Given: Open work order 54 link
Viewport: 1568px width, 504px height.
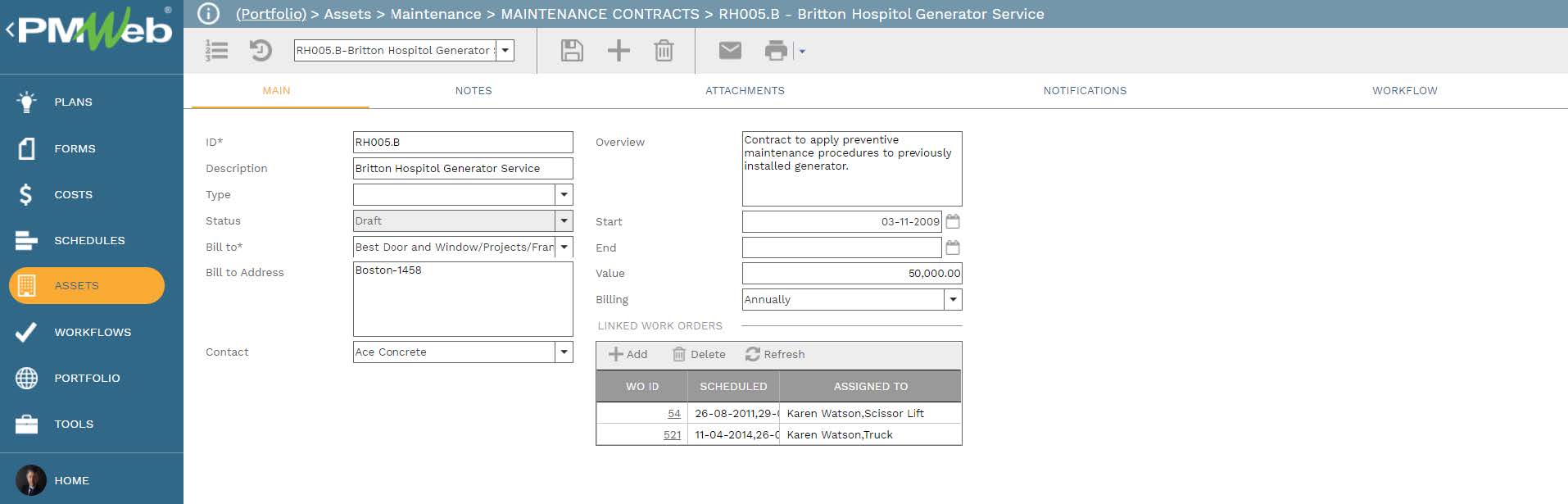Looking at the screenshot, I should coord(674,414).
